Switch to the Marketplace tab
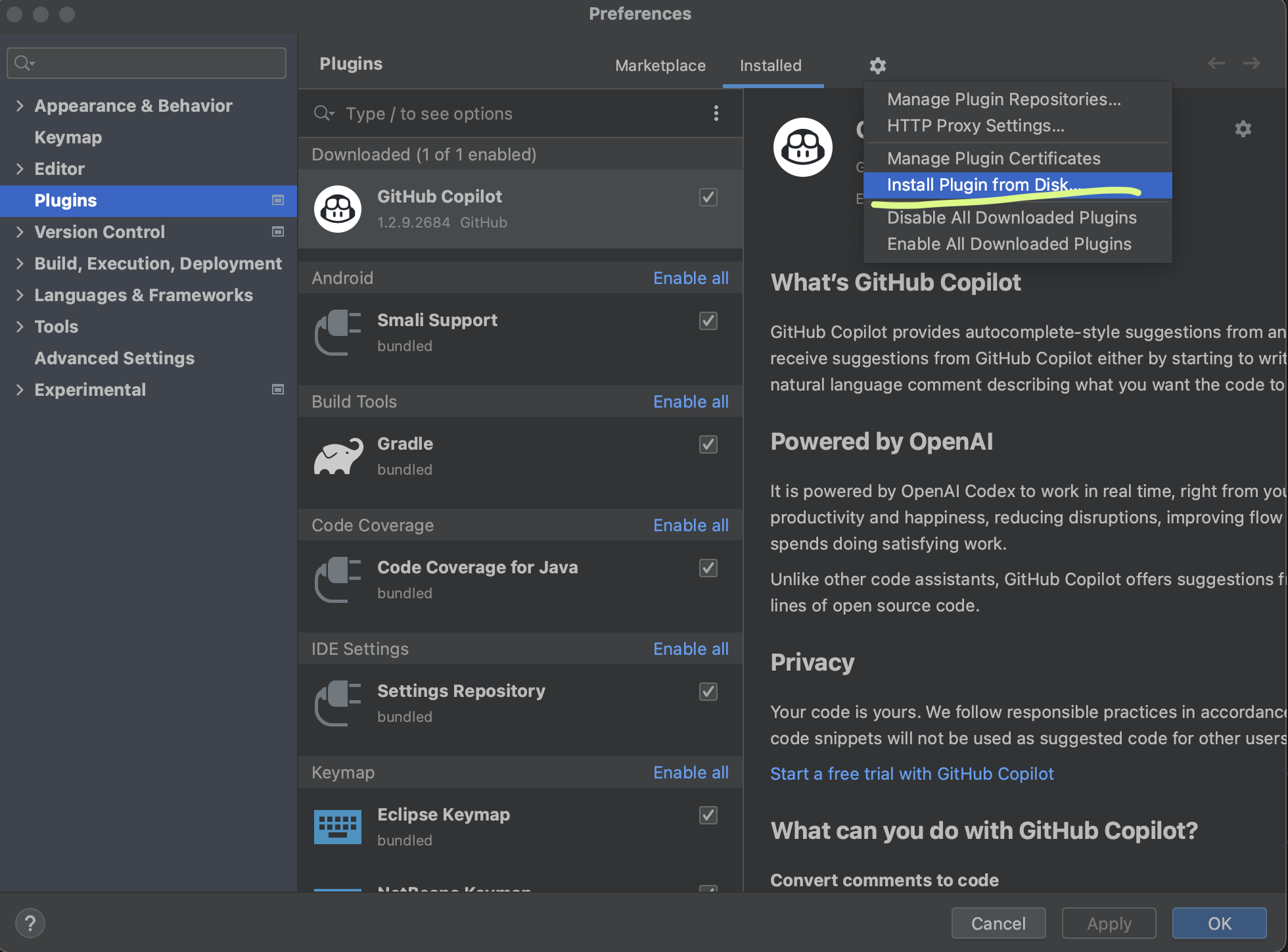1288x952 pixels. [x=660, y=66]
